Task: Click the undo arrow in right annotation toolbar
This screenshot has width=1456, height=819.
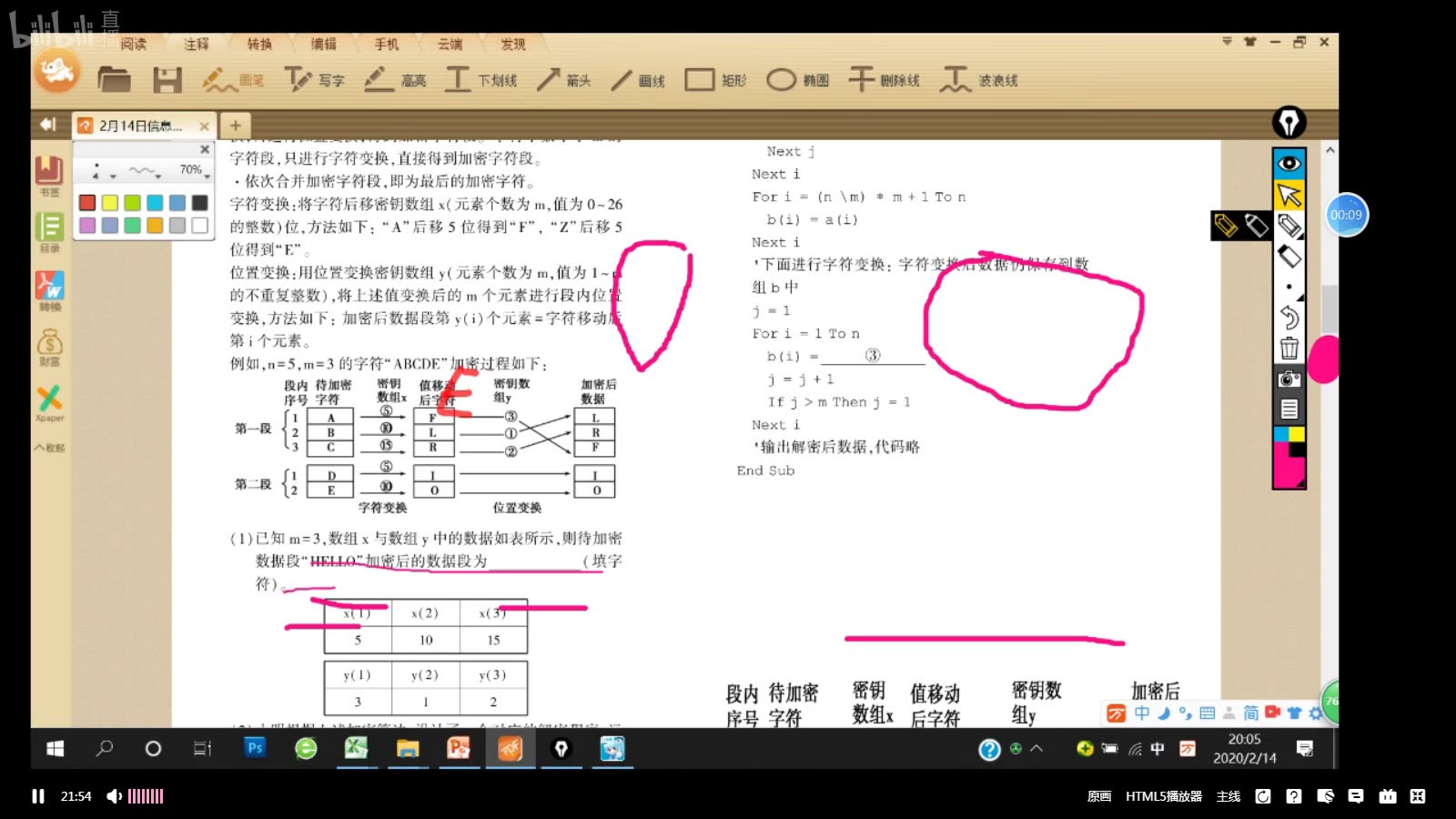Action: (x=1289, y=318)
